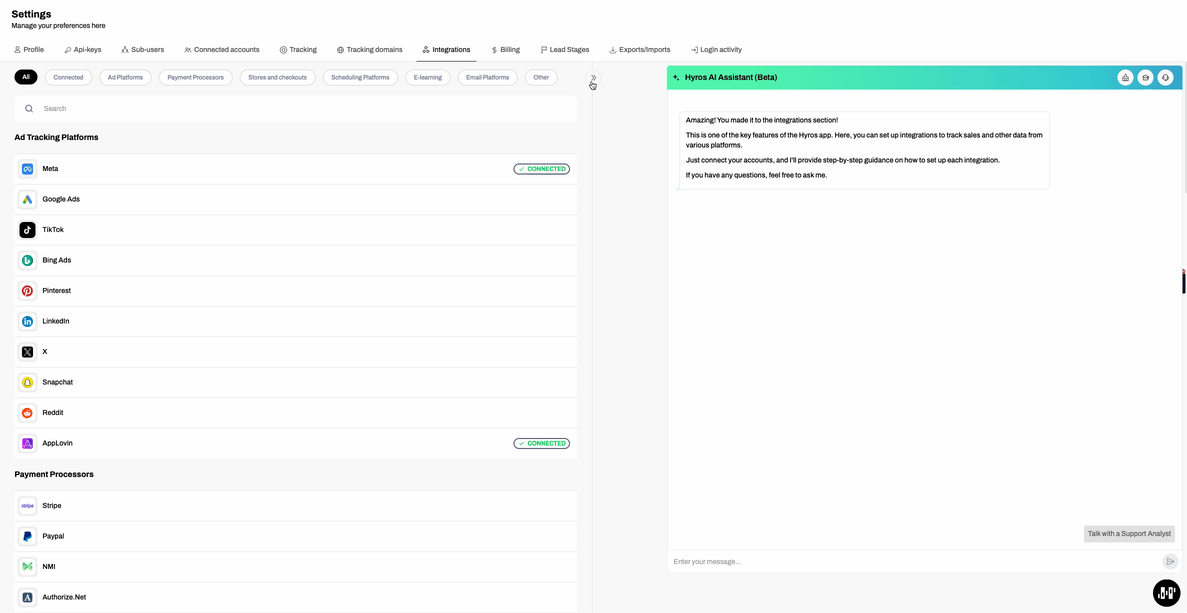Open the round audio-bars widget at bottom right

[1166, 593]
